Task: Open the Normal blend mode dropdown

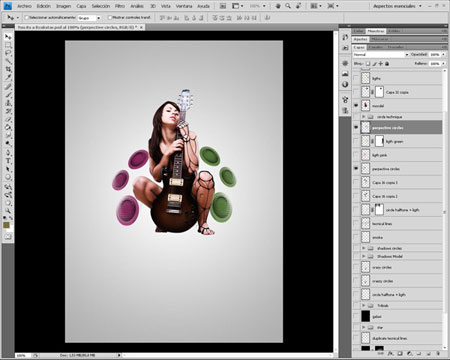Action: click(x=381, y=54)
